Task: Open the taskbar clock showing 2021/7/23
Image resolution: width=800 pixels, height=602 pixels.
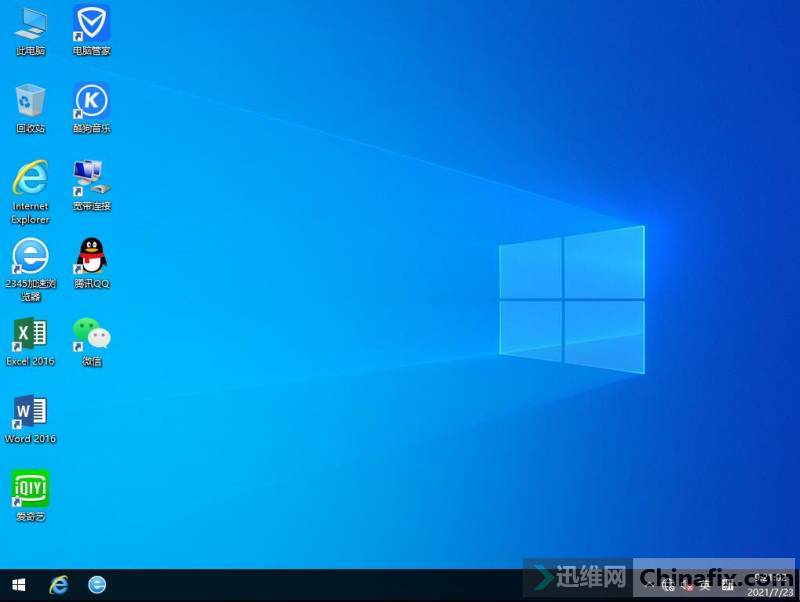Action: point(770,585)
